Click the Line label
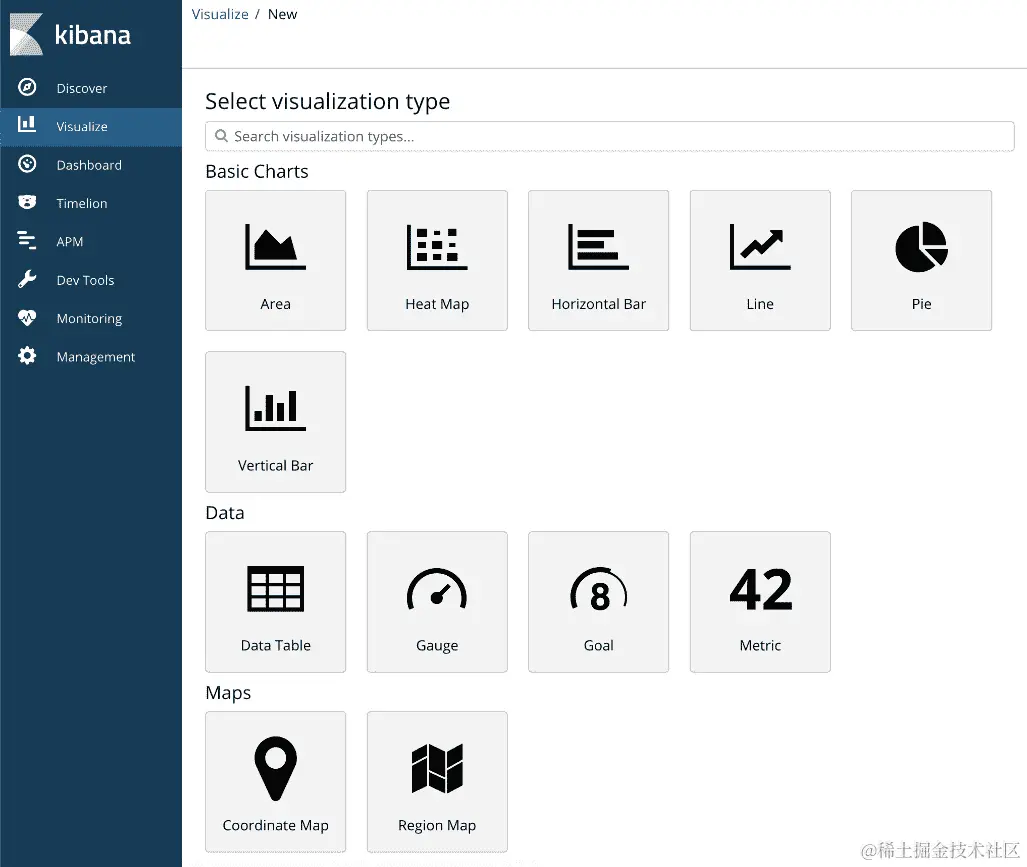Screen dimensions: 1027x867 [760, 304]
